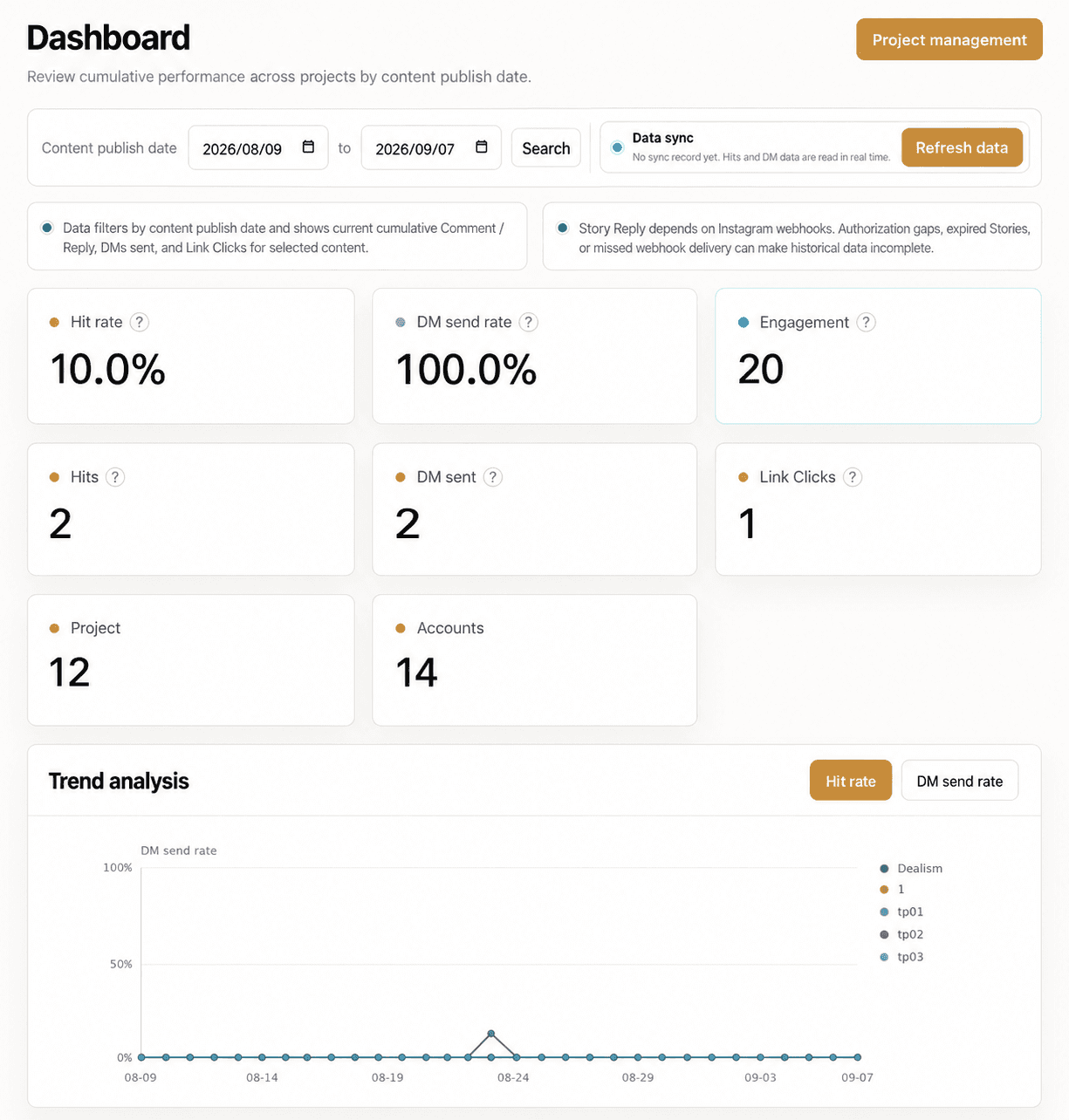The width and height of the screenshot is (1069, 1120).
Task: Click the Dashboard page title
Action: point(108,38)
